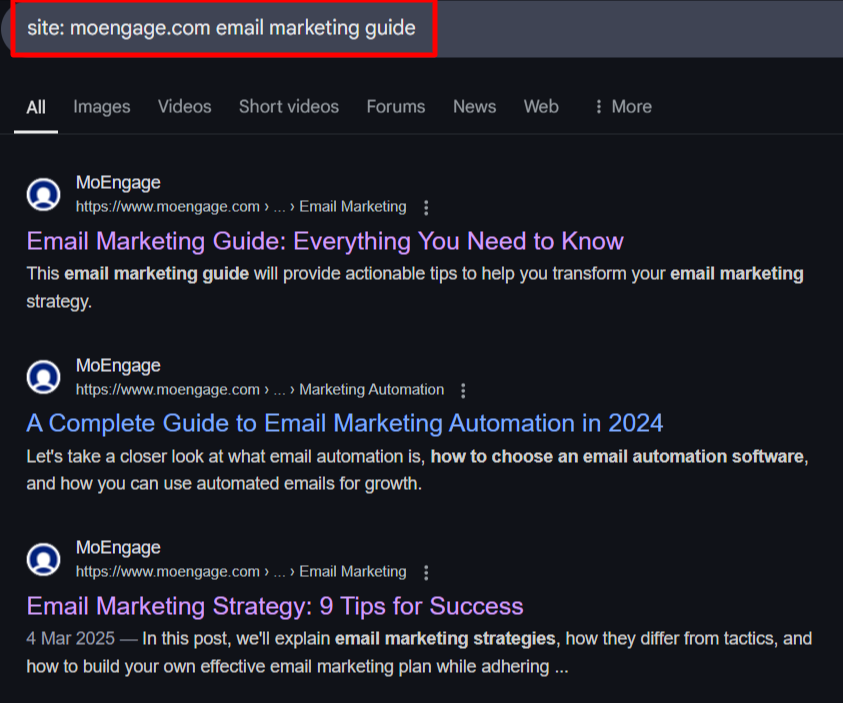Click the snippet starting 'This email marketing guide will provide'
843x703 pixels.
[415, 288]
